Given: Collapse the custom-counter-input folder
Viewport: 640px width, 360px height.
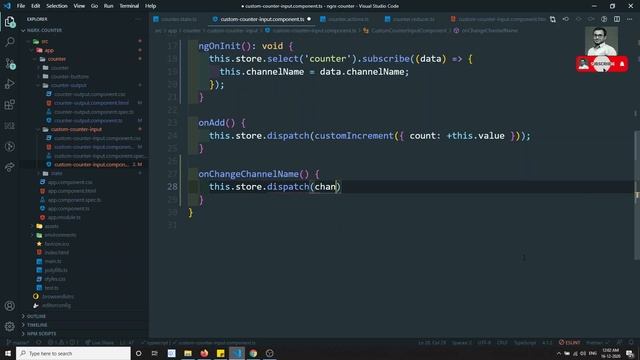Looking at the screenshot, I should coord(76,129).
